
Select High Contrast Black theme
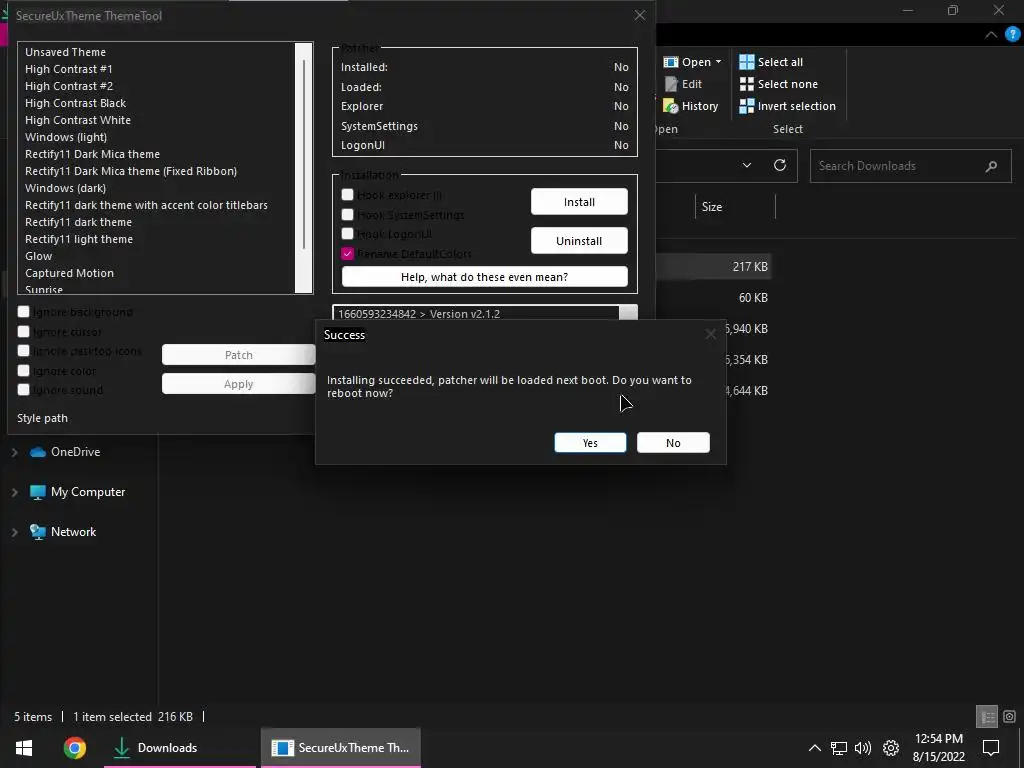(75, 103)
